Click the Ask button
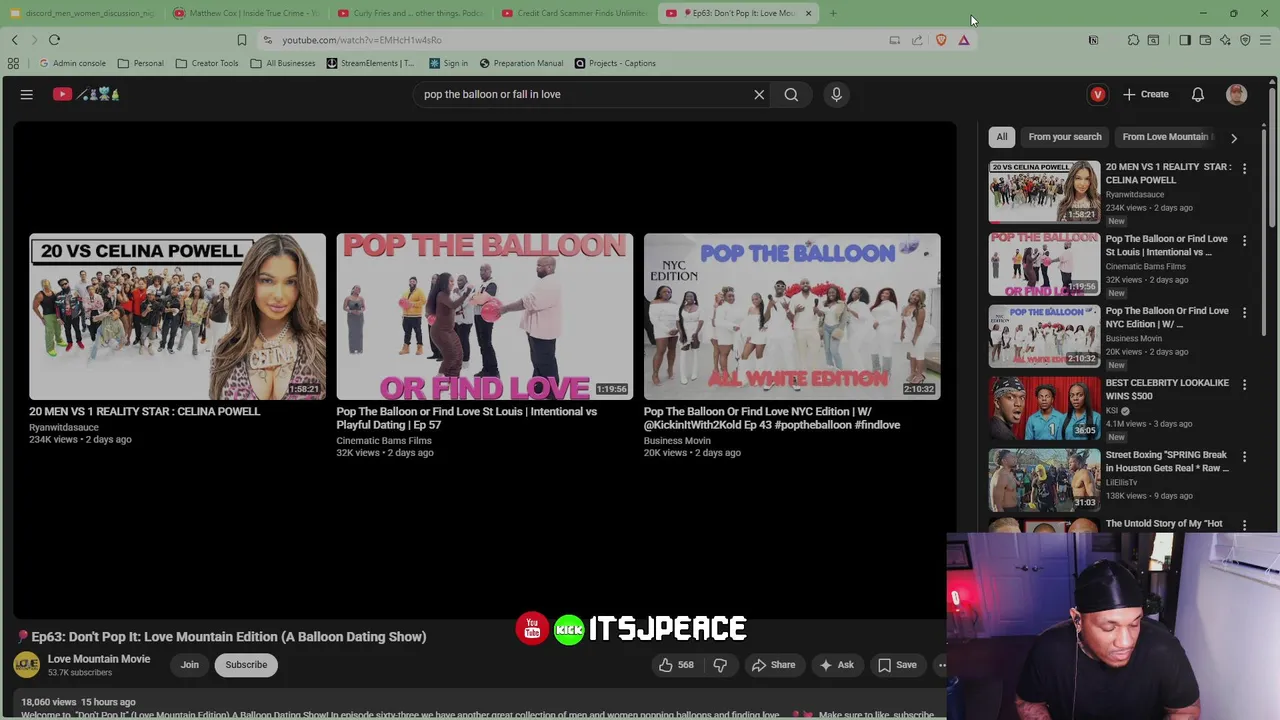Viewport: 1280px width, 720px height. [836, 665]
